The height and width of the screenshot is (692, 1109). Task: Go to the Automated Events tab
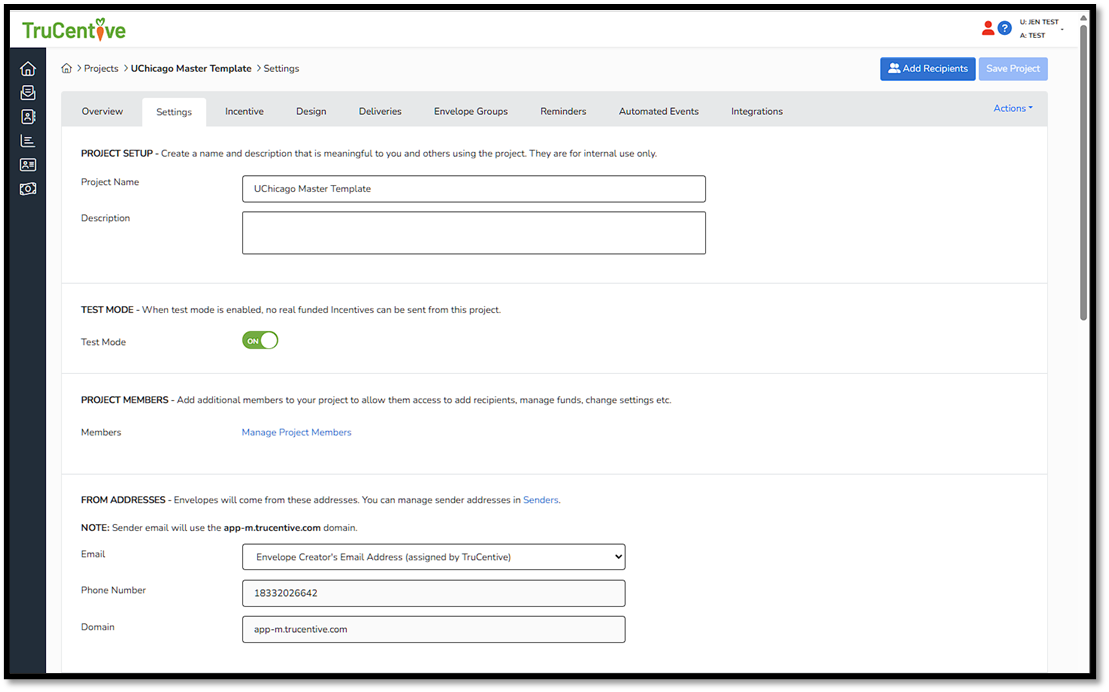(x=658, y=111)
